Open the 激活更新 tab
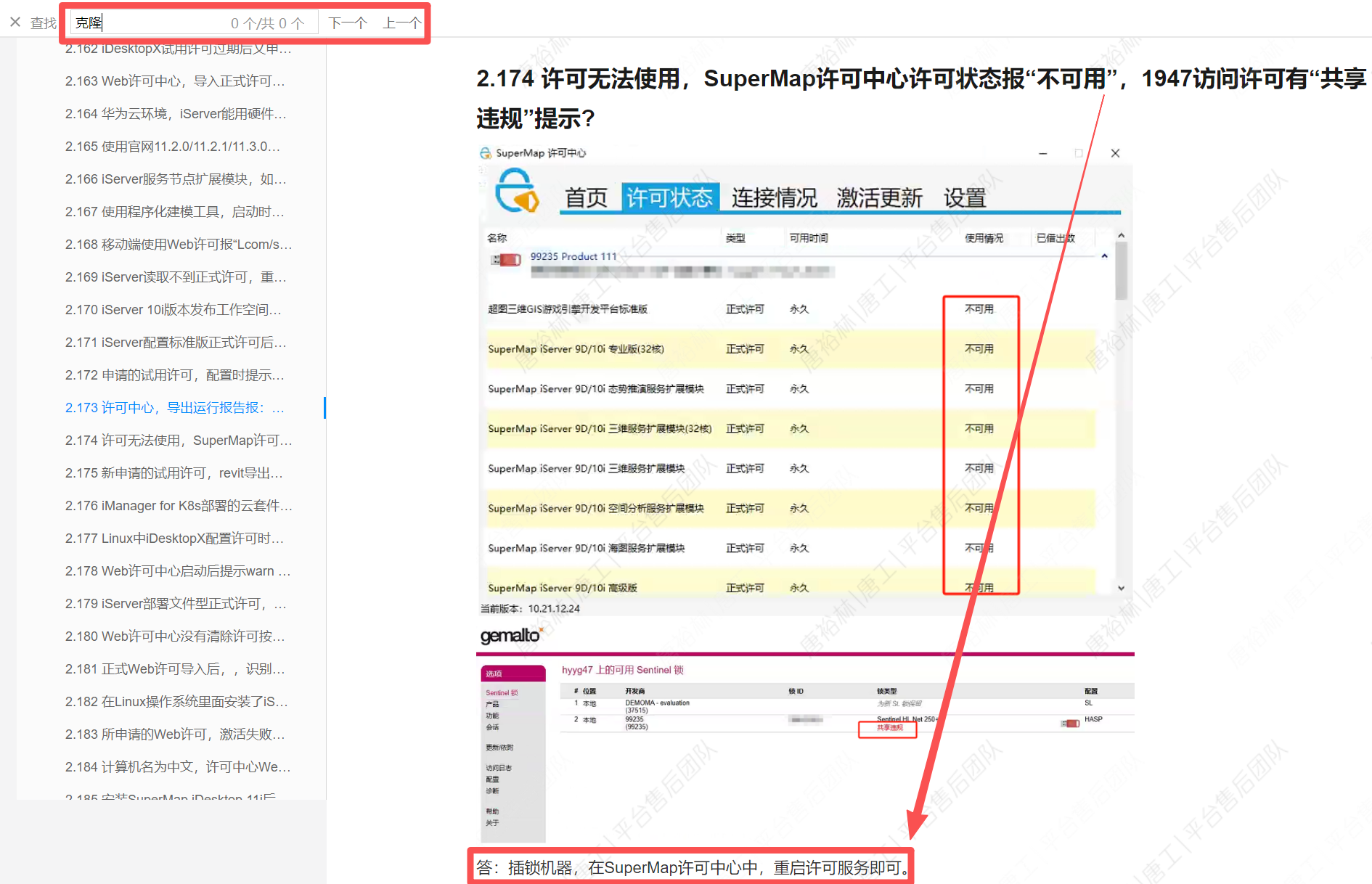 pos(879,197)
